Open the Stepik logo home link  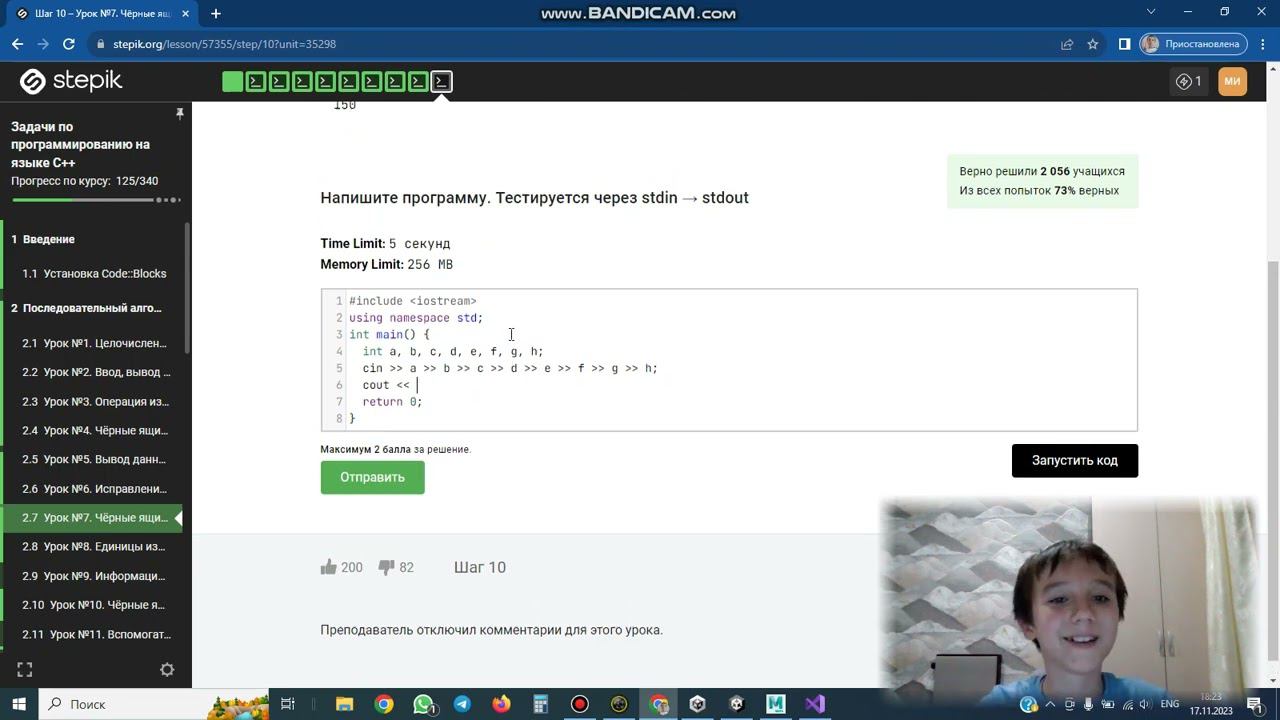tap(71, 81)
